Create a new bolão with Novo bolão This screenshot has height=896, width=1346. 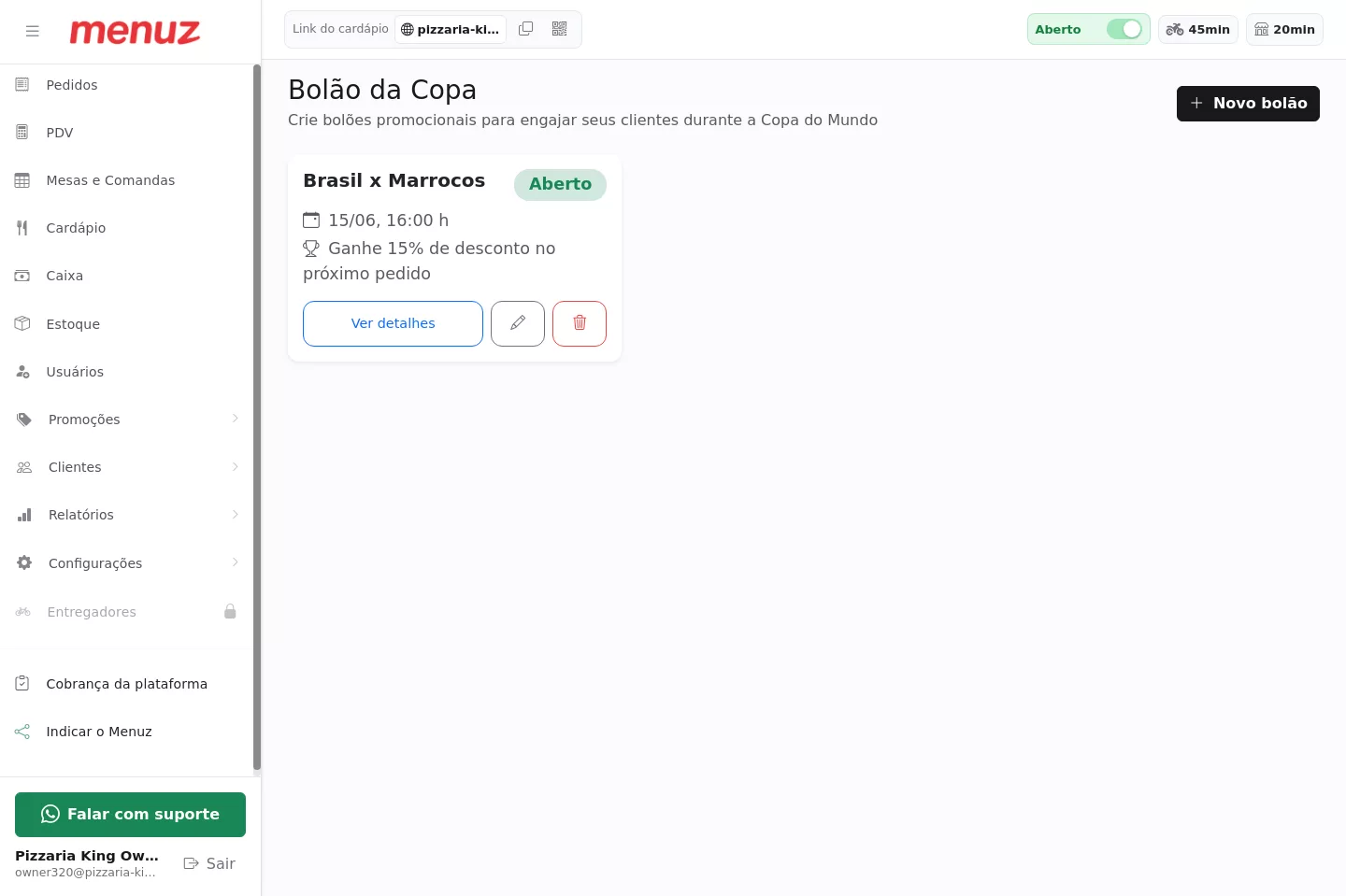pos(1248,104)
